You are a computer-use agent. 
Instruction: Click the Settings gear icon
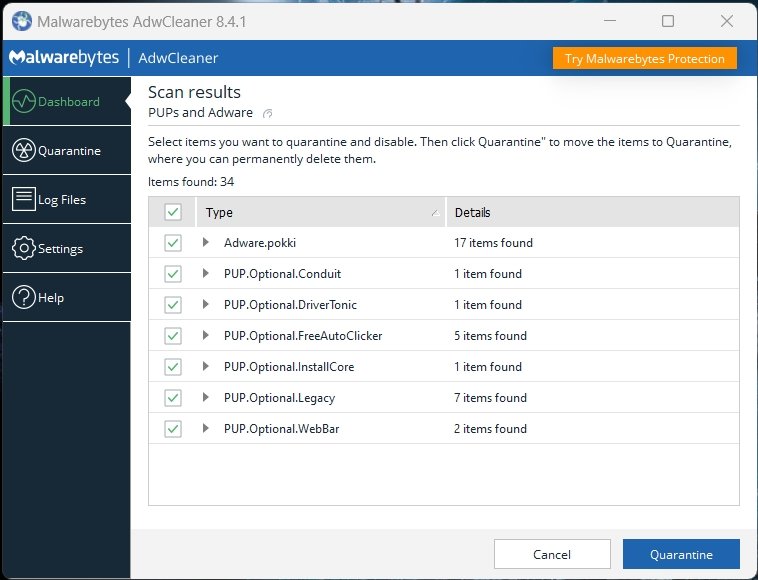(24, 248)
